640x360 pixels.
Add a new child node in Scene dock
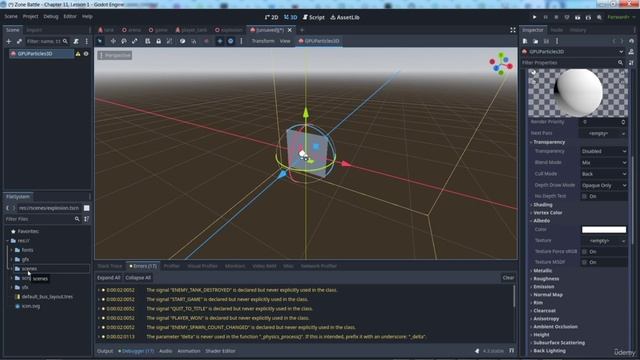[9, 41]
